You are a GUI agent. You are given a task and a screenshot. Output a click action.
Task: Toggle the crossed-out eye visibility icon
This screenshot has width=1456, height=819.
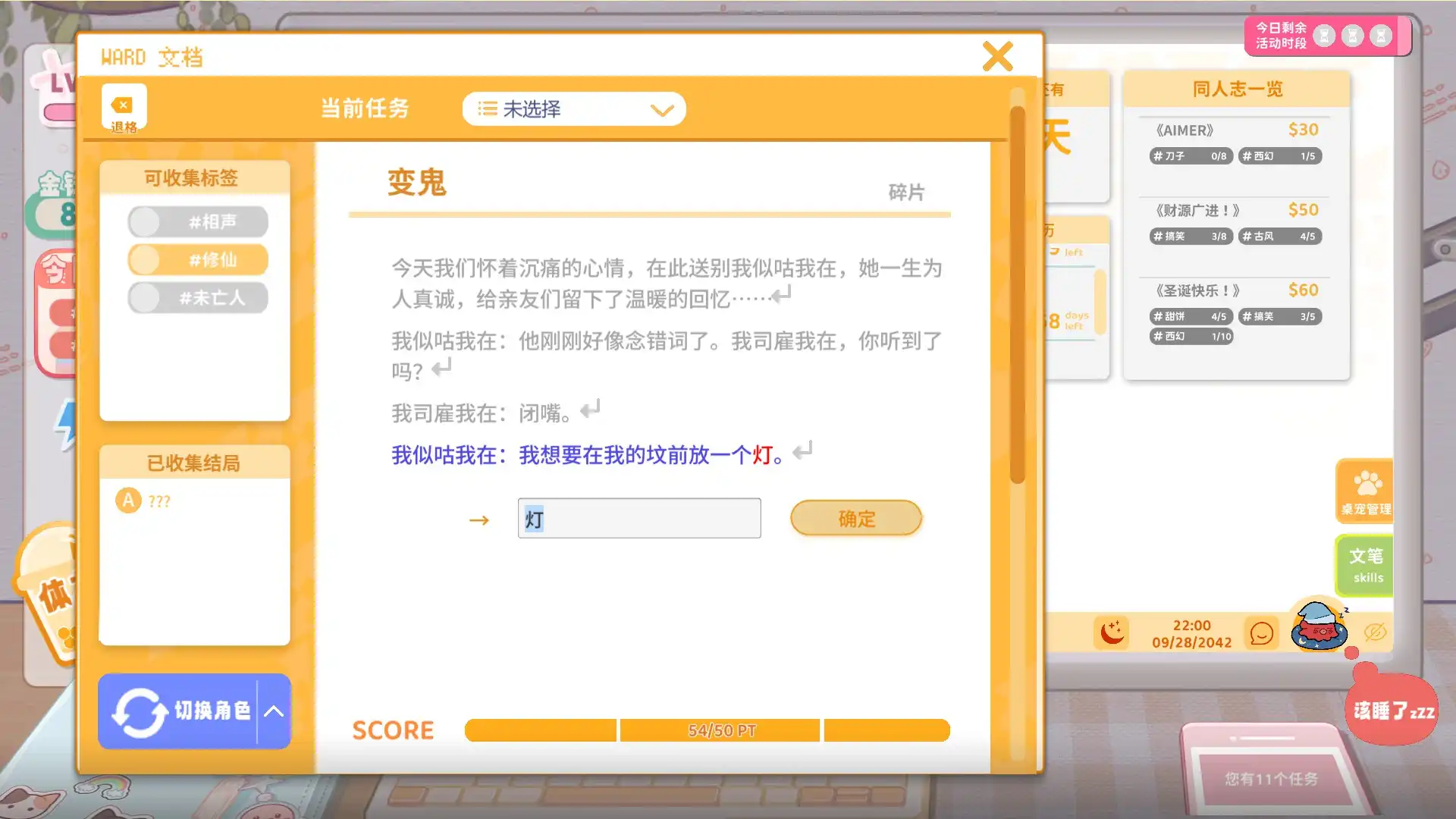coord(1375,632)
